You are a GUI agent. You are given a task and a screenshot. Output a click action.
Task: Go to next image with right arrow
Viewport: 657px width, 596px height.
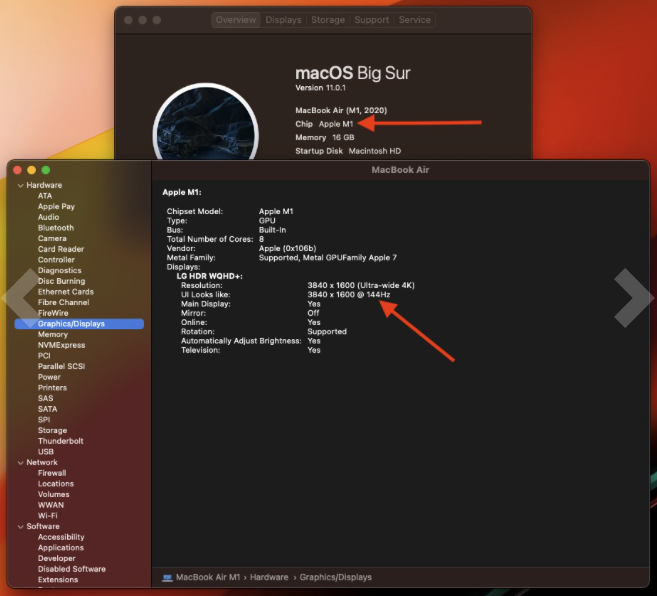pos(634,298)
